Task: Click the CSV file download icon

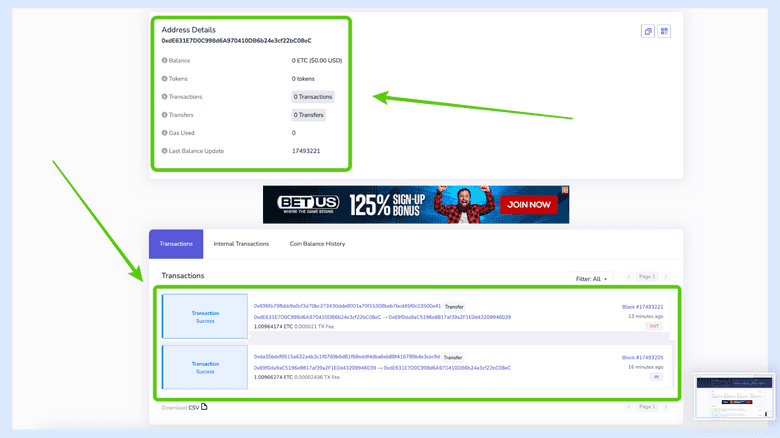Action: [205, 407]
